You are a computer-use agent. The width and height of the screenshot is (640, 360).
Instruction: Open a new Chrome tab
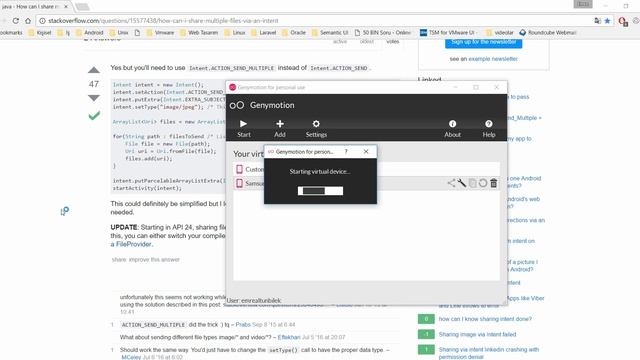pyautogui.click(x=82, y=7)
